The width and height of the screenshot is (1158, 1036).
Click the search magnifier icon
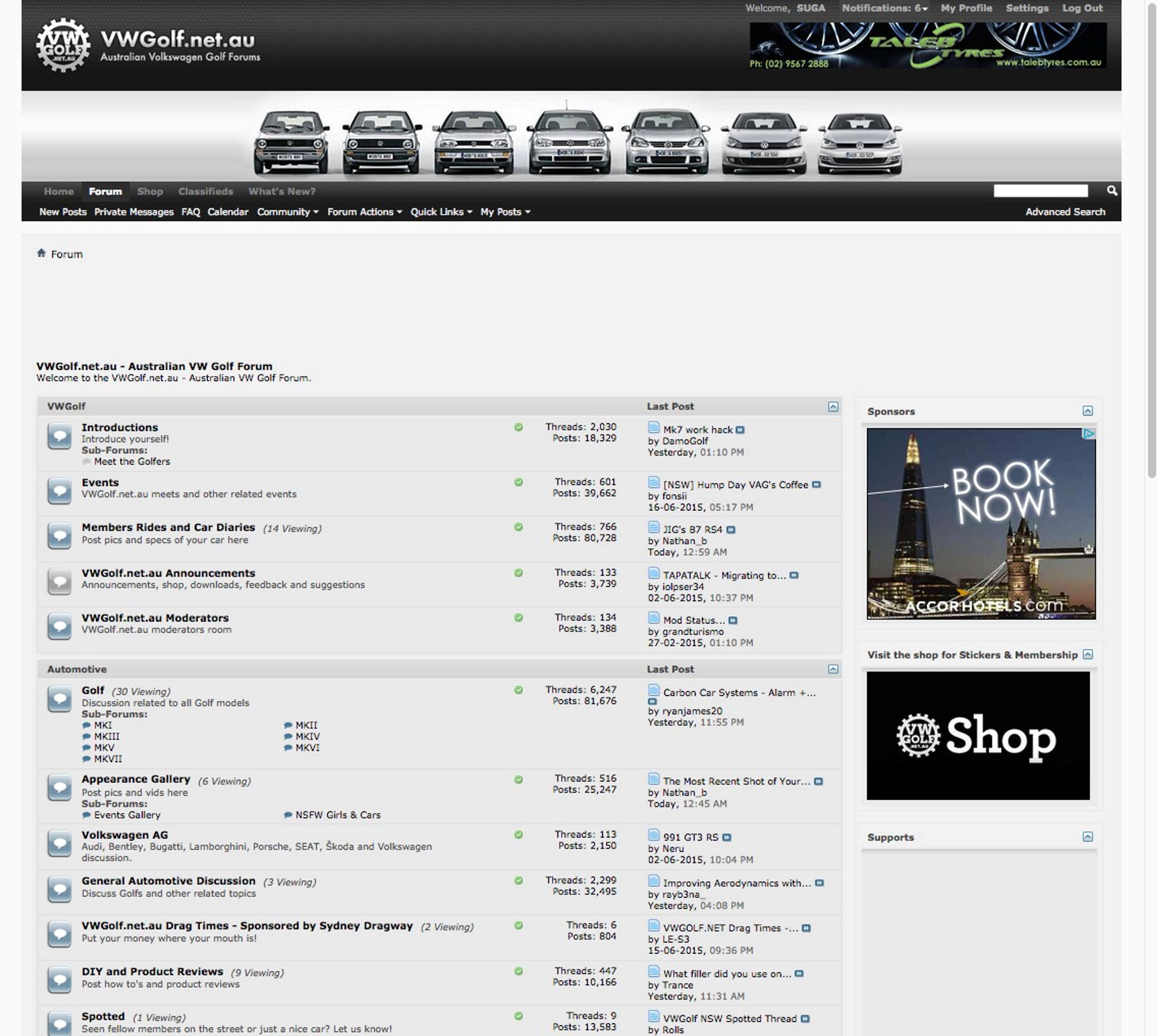1112,190
